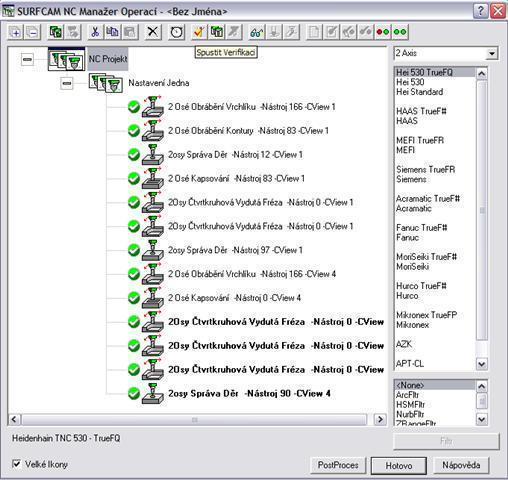Image resolution: width=508 pixels, height=480 pixels.
Task: Click the green double-window icon after the verification icon
Action: 217,32
